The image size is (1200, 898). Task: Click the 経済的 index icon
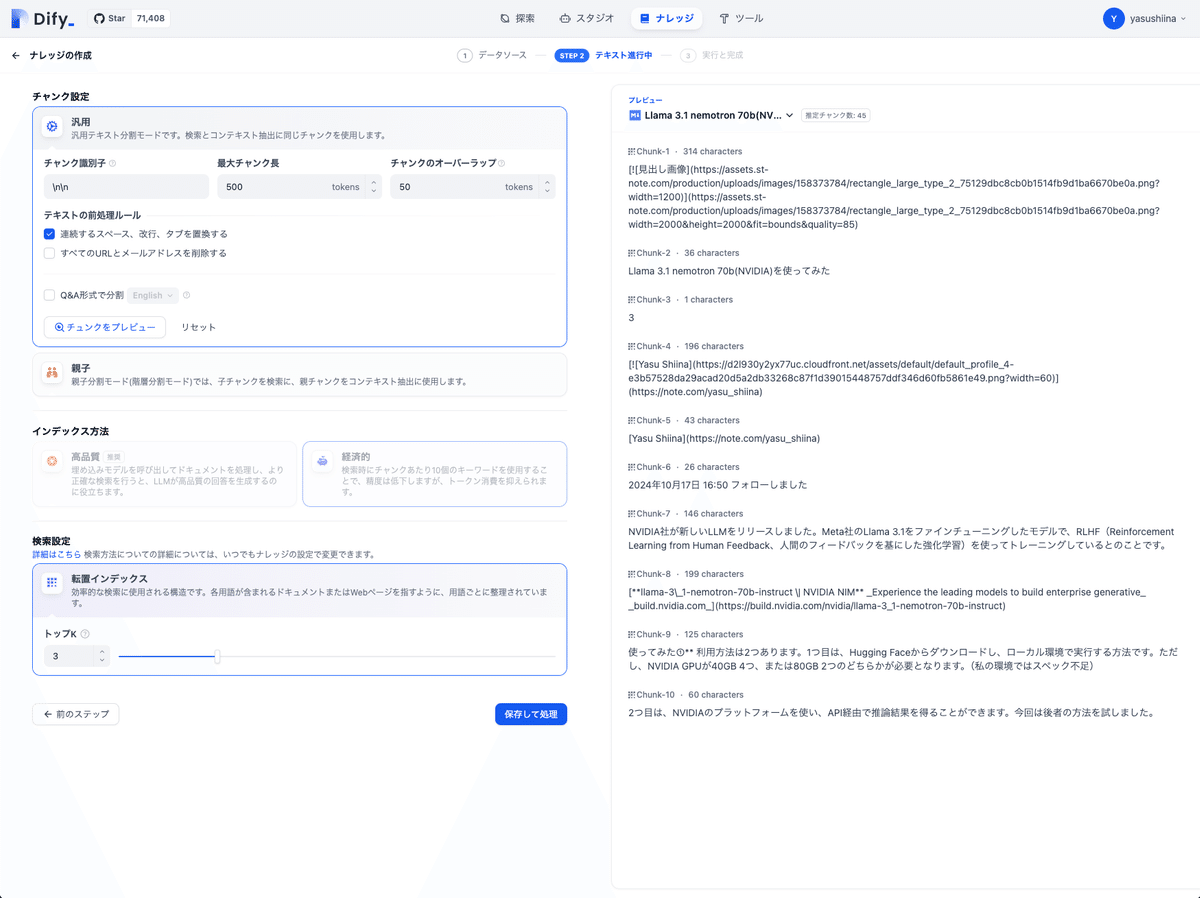(x=322, y=461)
